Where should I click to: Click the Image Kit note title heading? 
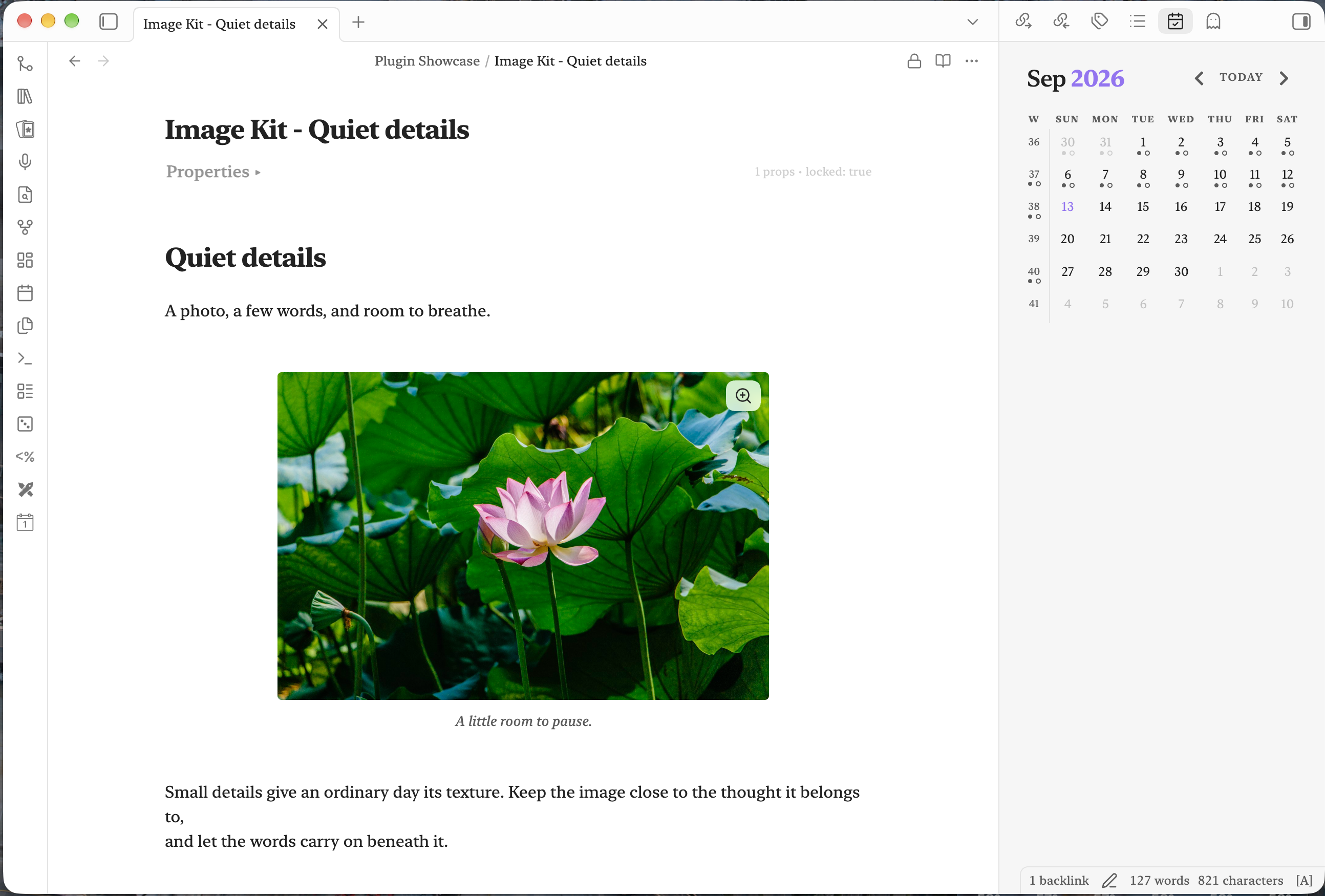pos(316,130)
